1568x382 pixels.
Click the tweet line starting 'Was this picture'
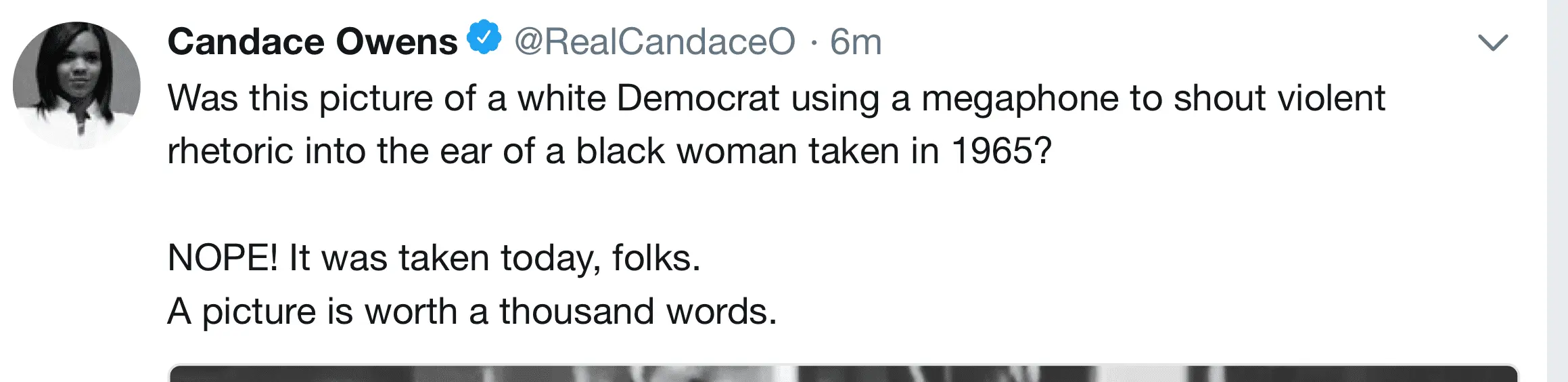[776, 98]
